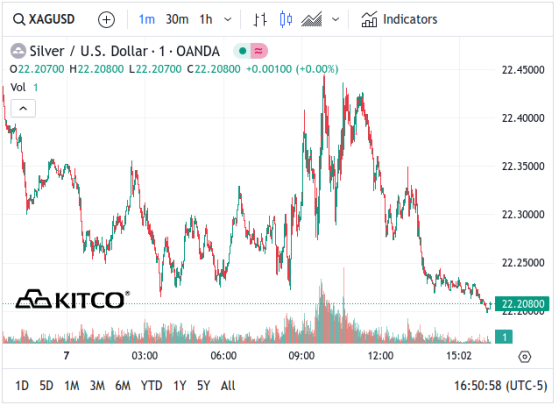Collapse the indicator legend with caret button
The image size is (559, 405).
tap(23, 108)
